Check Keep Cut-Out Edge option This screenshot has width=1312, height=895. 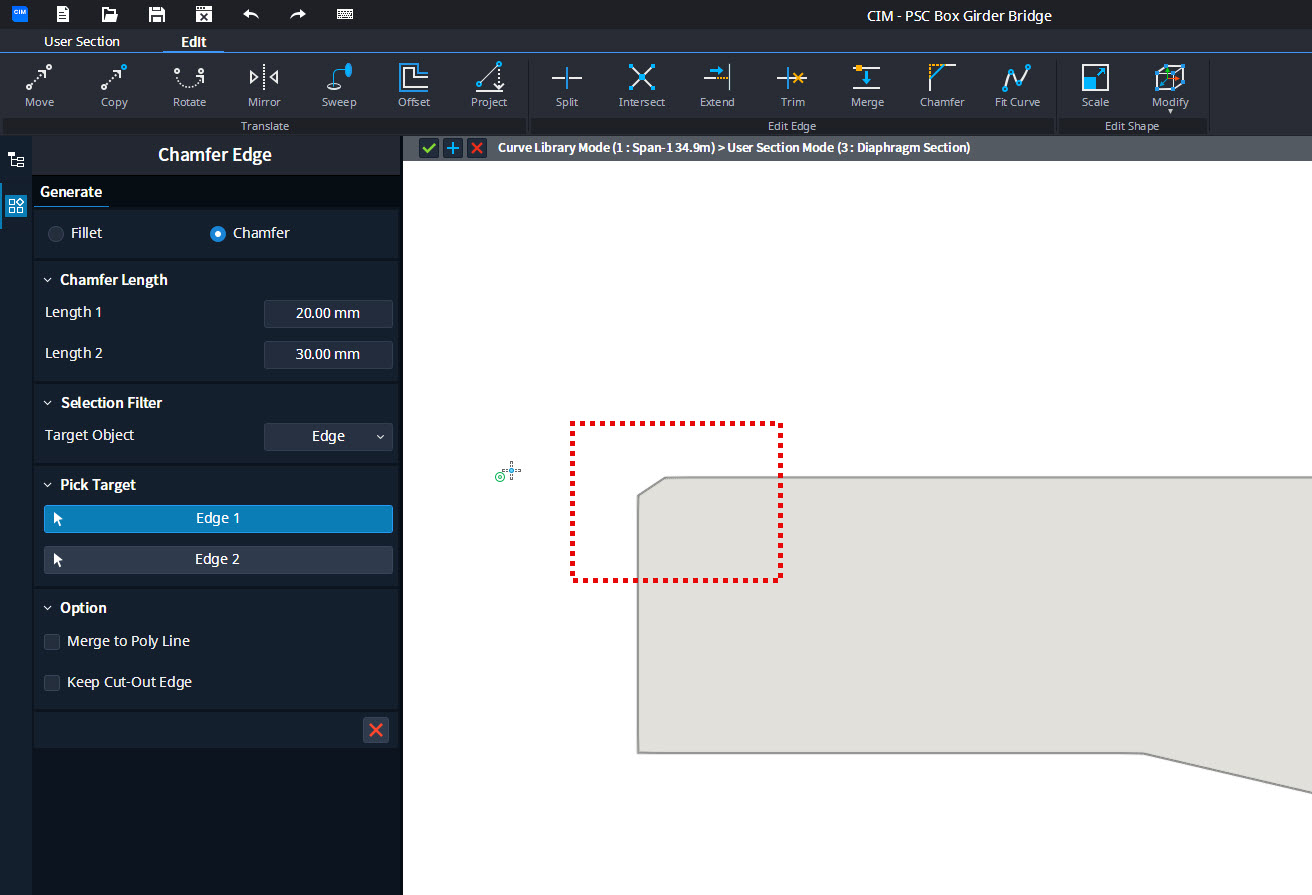pyautogui.click(x=51, y=682)
